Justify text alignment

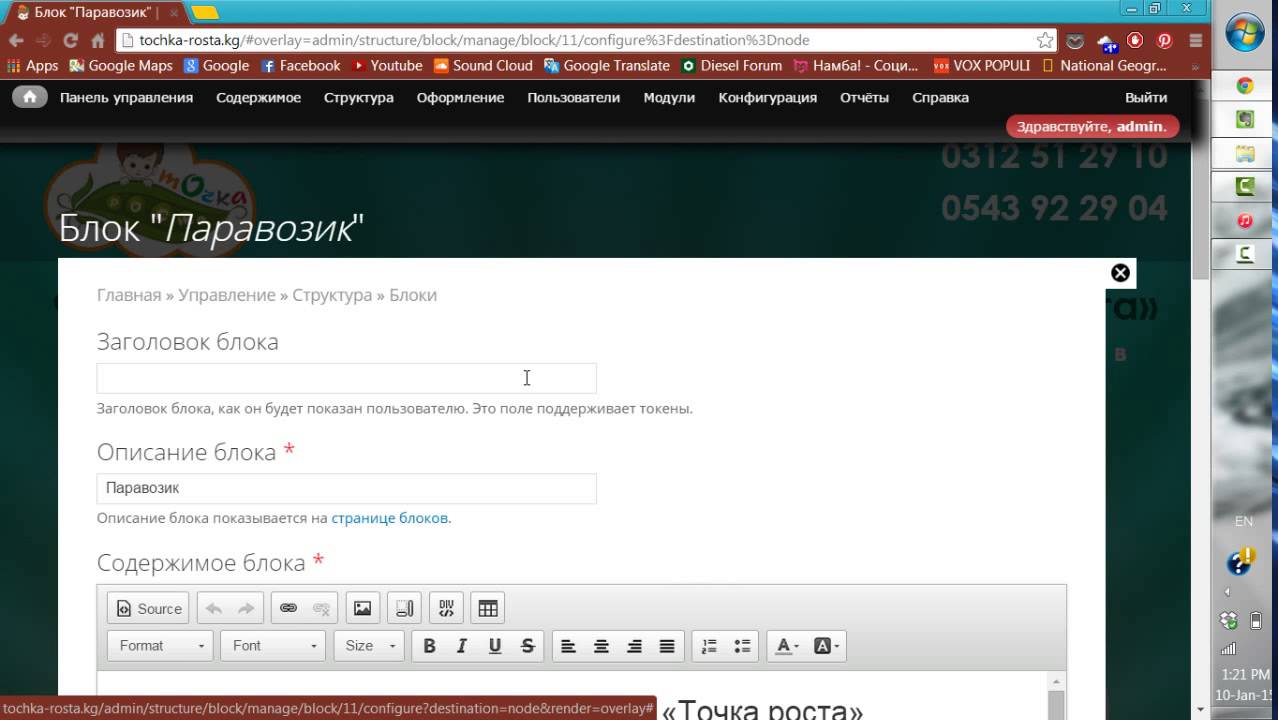(667, 646)
